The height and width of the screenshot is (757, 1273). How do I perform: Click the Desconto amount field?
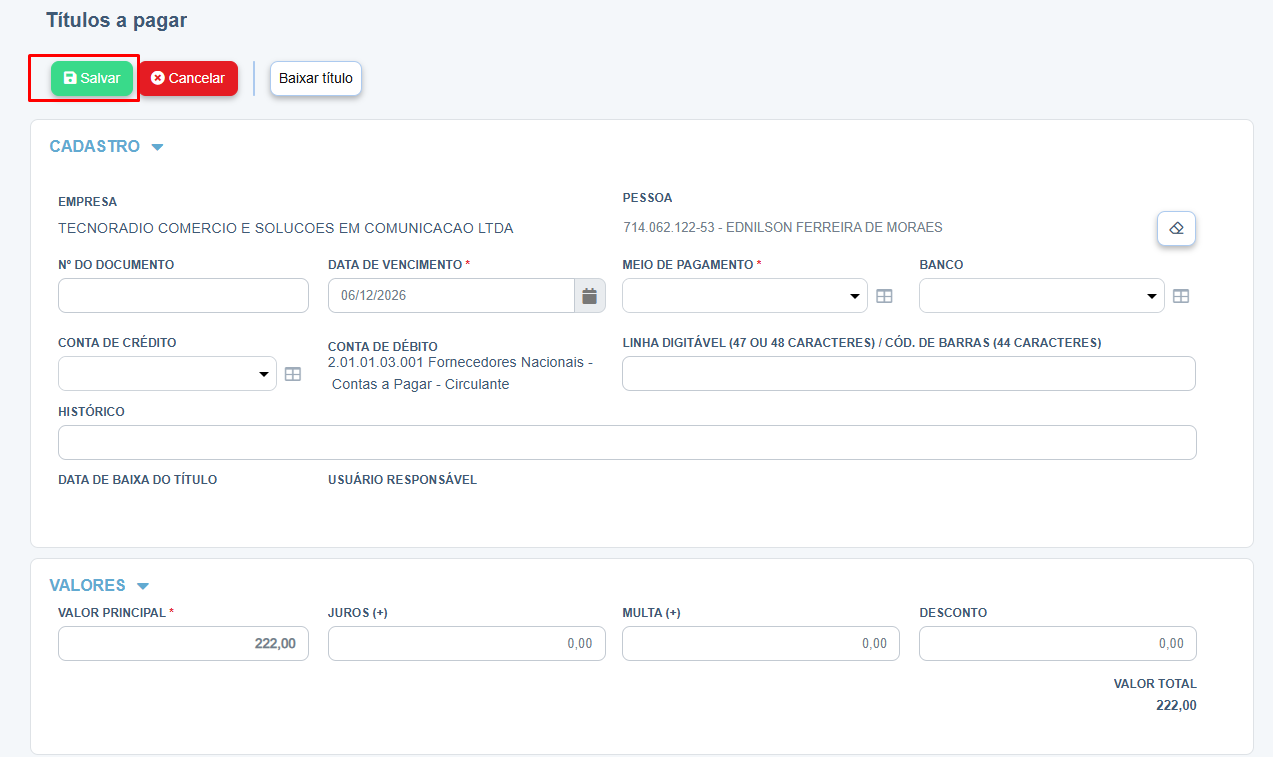click(x=1057, y=644)
